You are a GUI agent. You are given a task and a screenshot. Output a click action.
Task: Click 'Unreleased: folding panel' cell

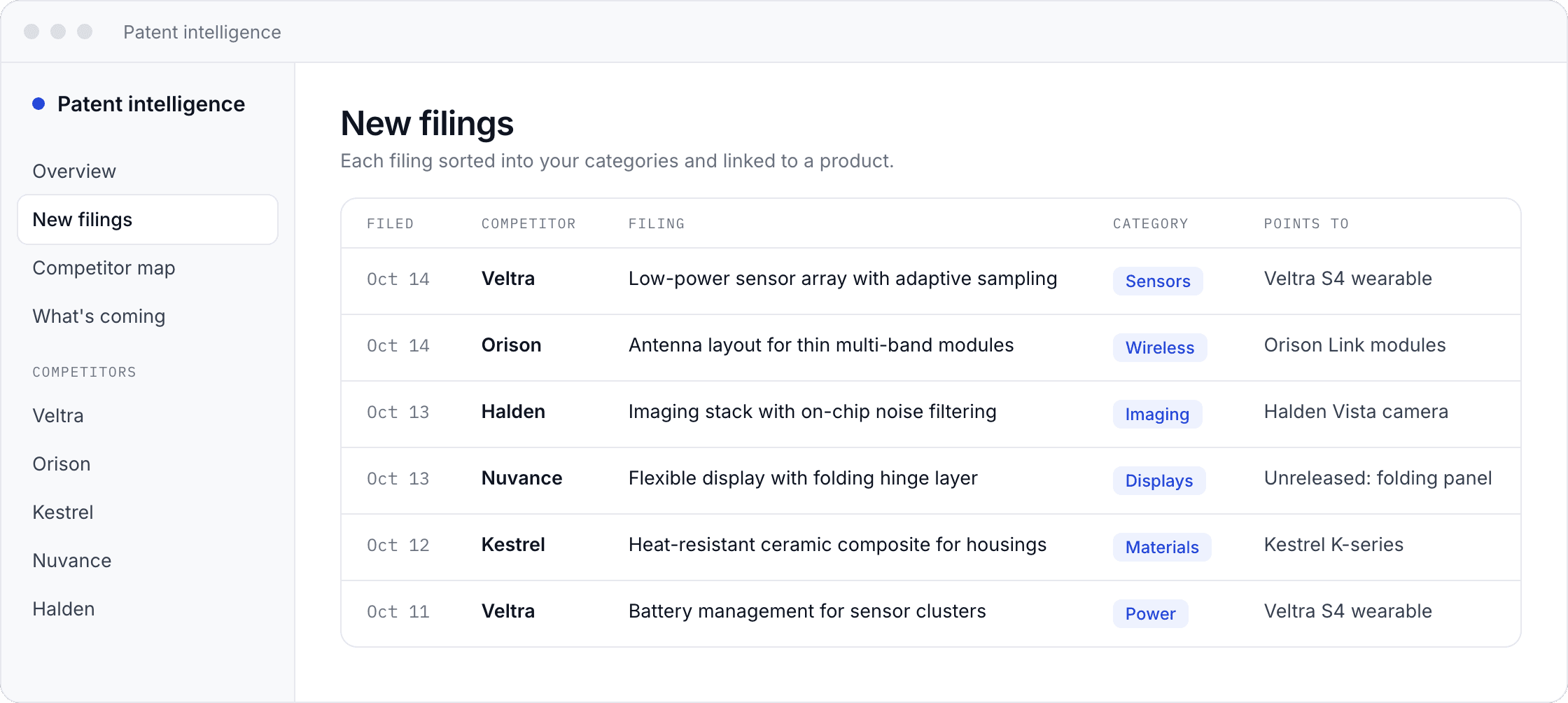pos(1378,478)
